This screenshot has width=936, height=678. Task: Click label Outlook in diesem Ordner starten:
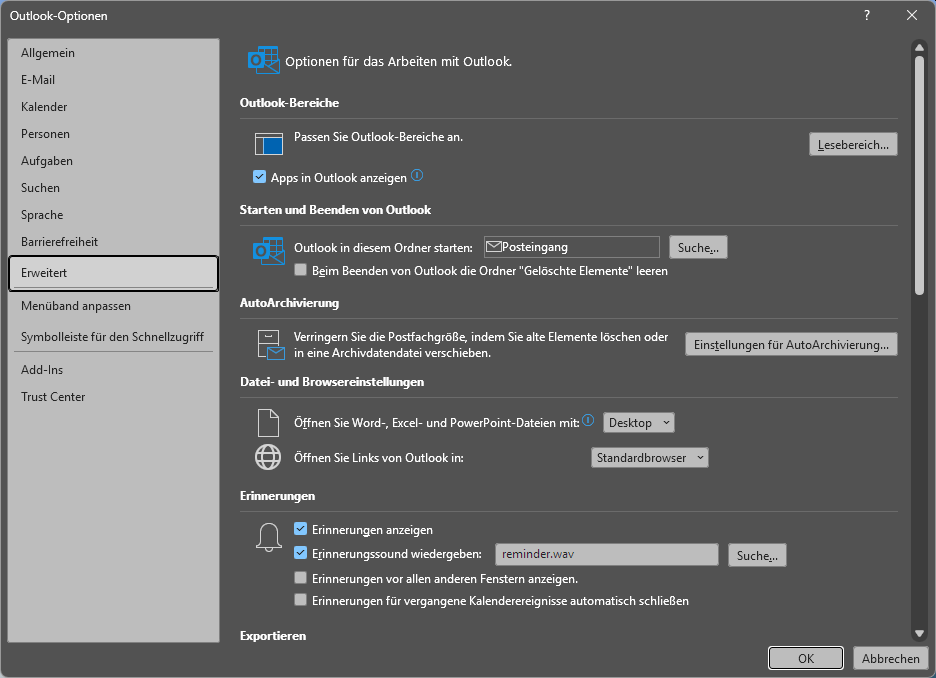[383, 248]
